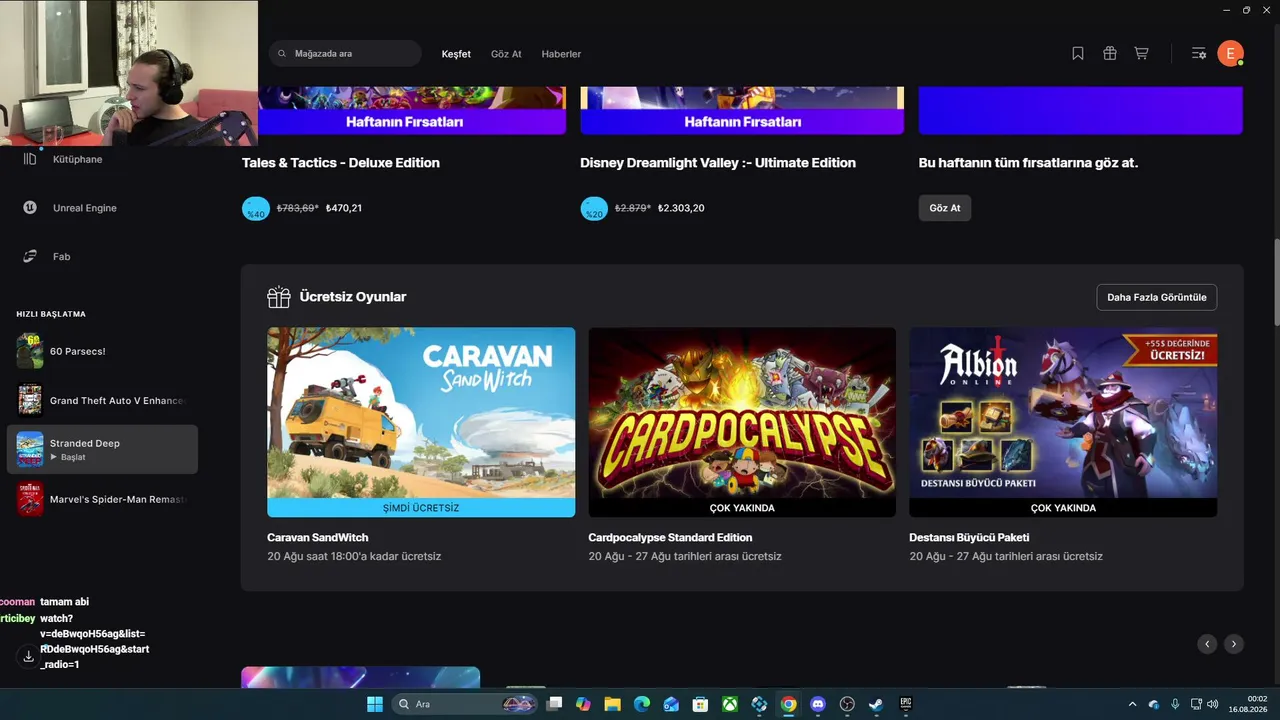Click the ŞİMDİ ÜCRETSİZ banner
The image size is (1280, 720).
coord(421,508)
